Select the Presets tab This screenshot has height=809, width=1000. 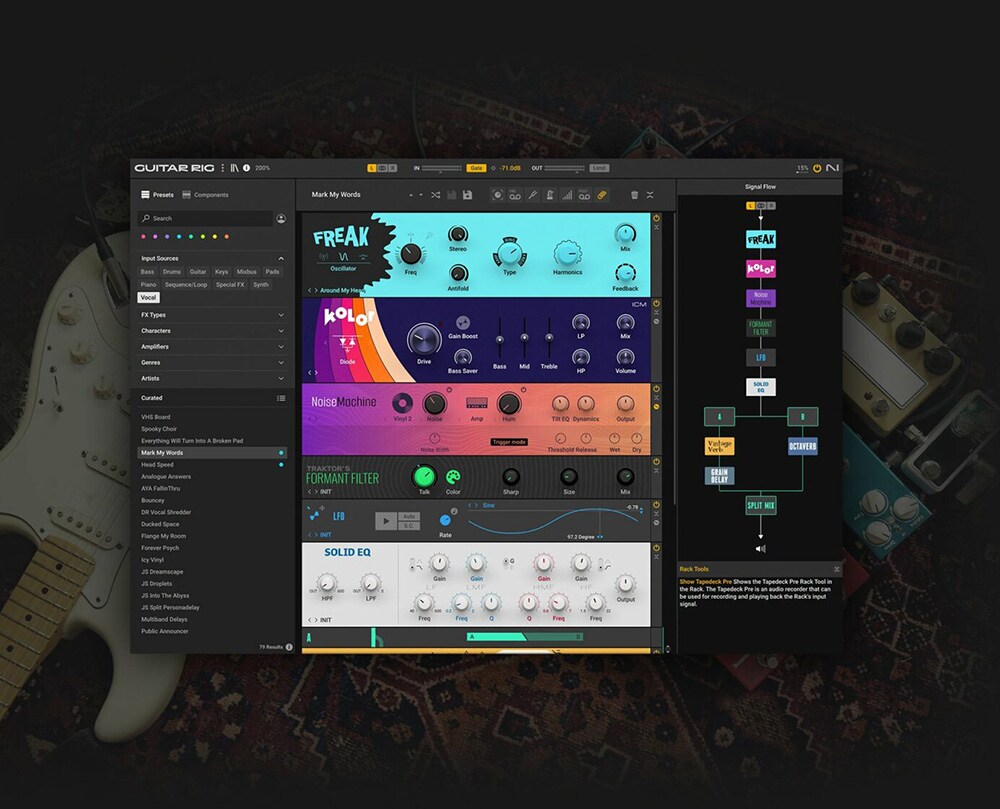[x=157, y=195]
